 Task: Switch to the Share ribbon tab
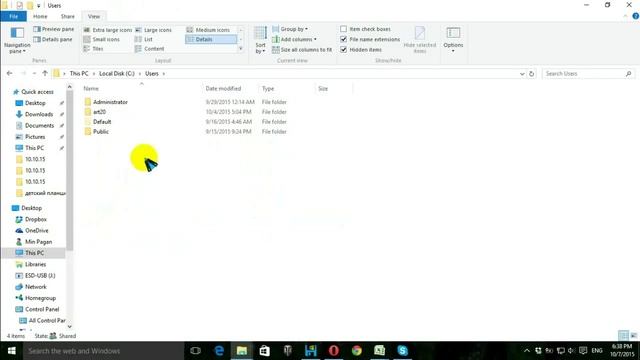click(68, 16)
